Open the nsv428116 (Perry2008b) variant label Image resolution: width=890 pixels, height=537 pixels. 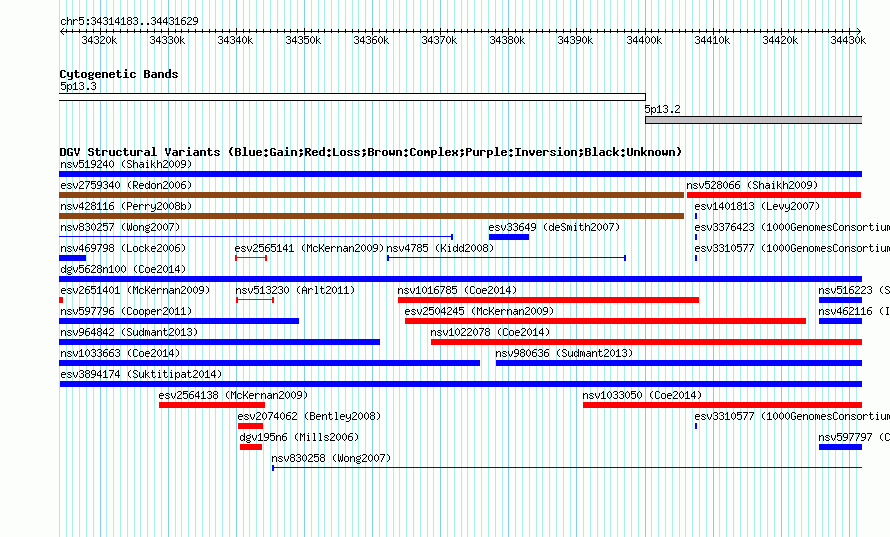[126, 206]
